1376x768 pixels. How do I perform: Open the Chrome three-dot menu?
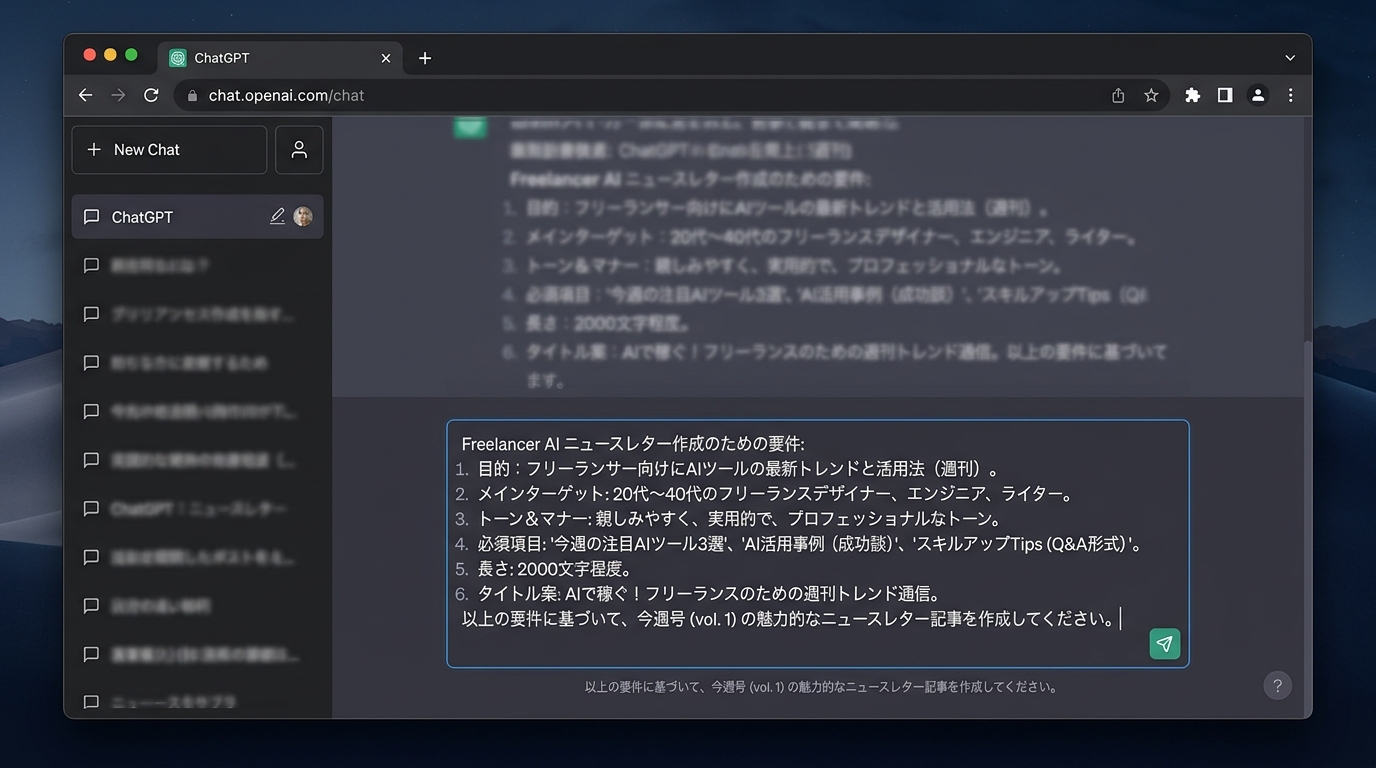(1291, 95)
